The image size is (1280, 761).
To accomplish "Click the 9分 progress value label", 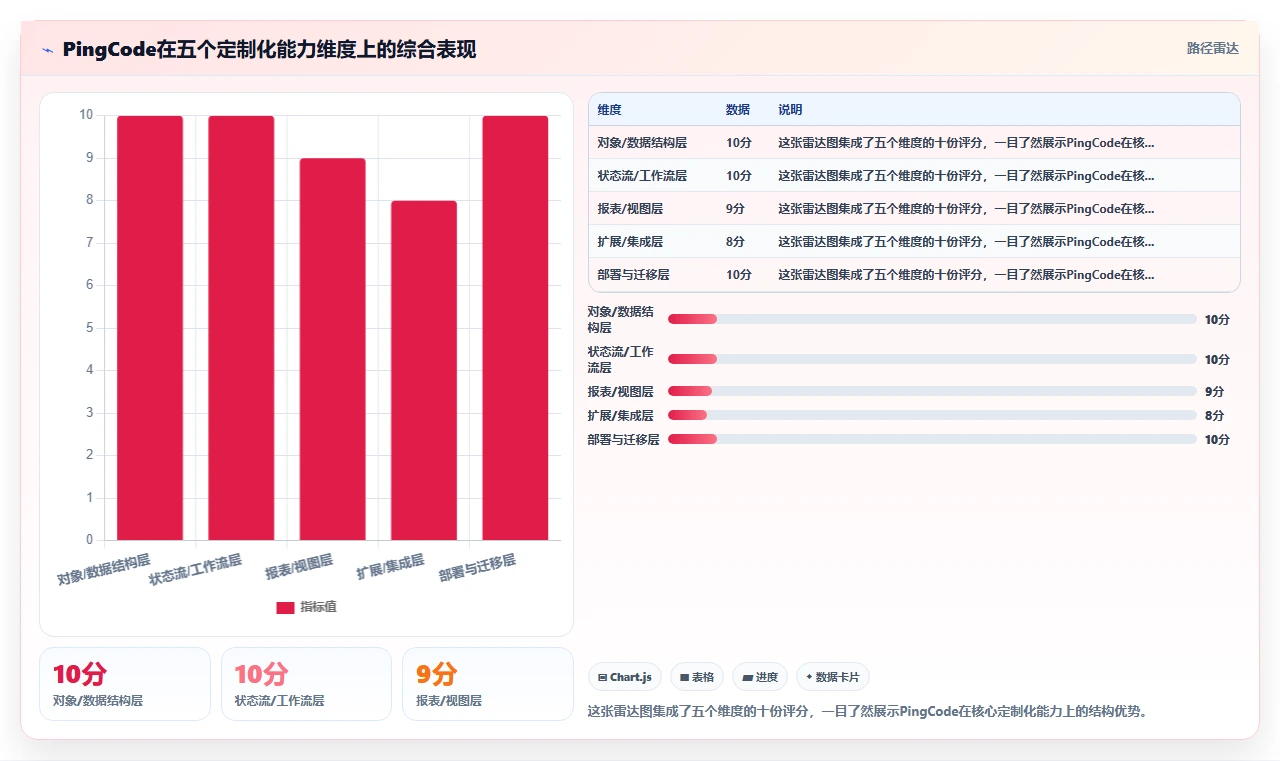I will [1214, 391].
